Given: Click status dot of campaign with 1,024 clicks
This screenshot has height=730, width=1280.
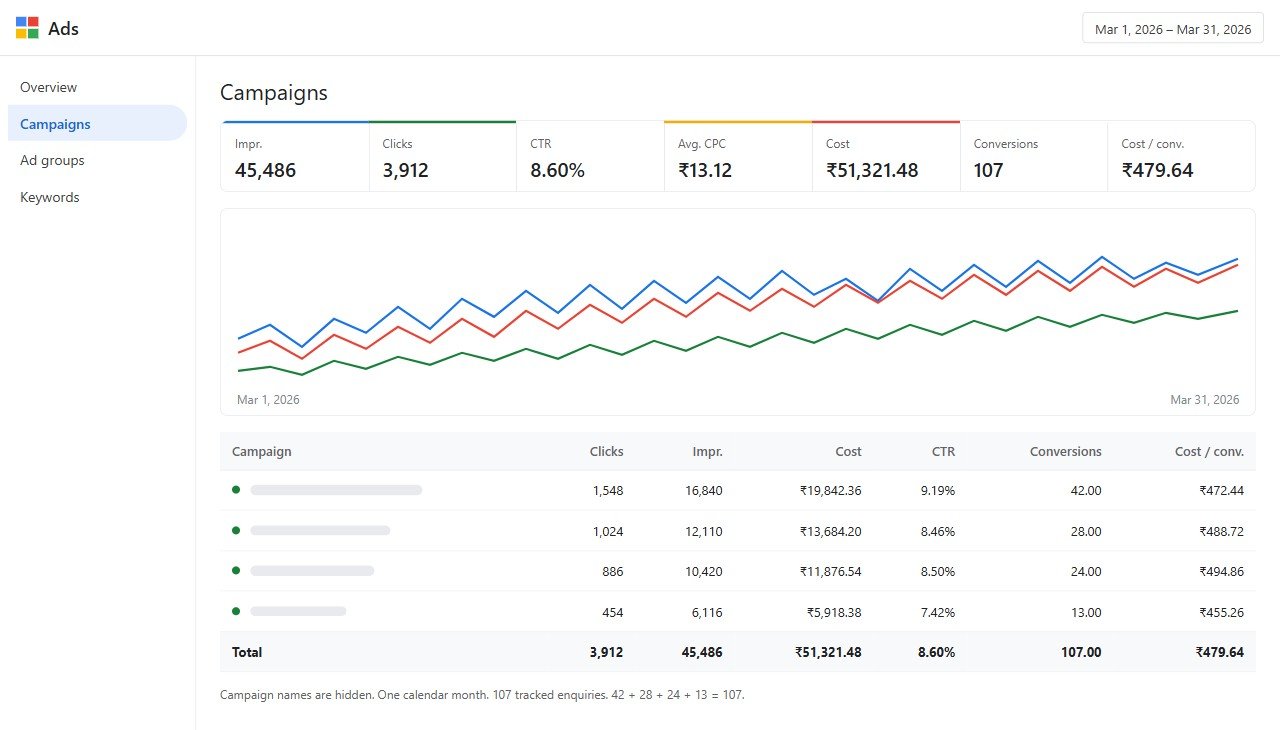Looking at the screenshot, I should coord(236,530).
